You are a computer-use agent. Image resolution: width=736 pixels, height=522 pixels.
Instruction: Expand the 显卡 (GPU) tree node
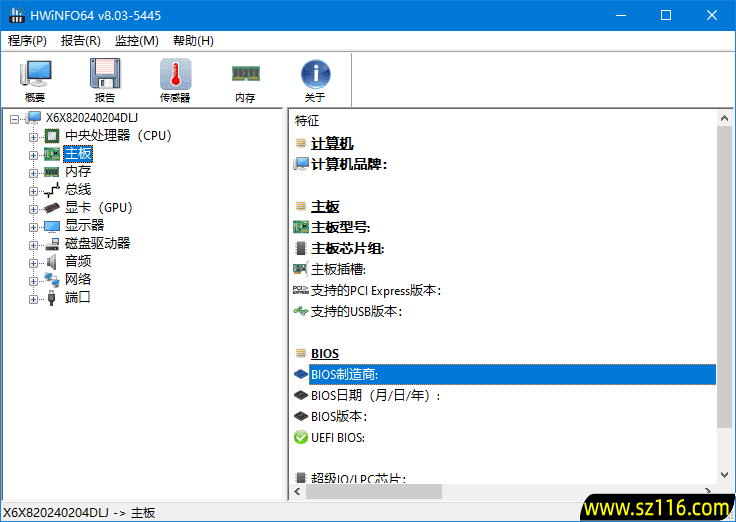[x=33, y=209]
